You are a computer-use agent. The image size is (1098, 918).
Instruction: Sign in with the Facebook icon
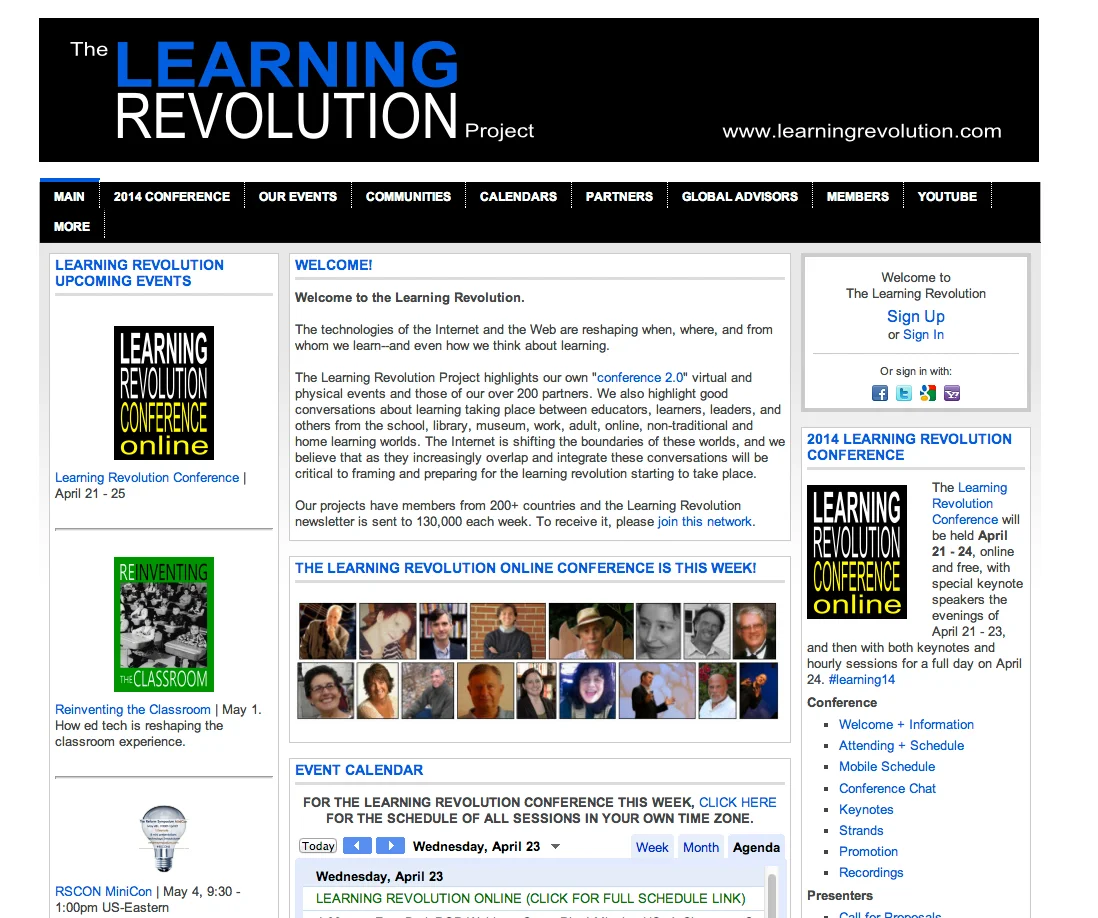[880, 394]
